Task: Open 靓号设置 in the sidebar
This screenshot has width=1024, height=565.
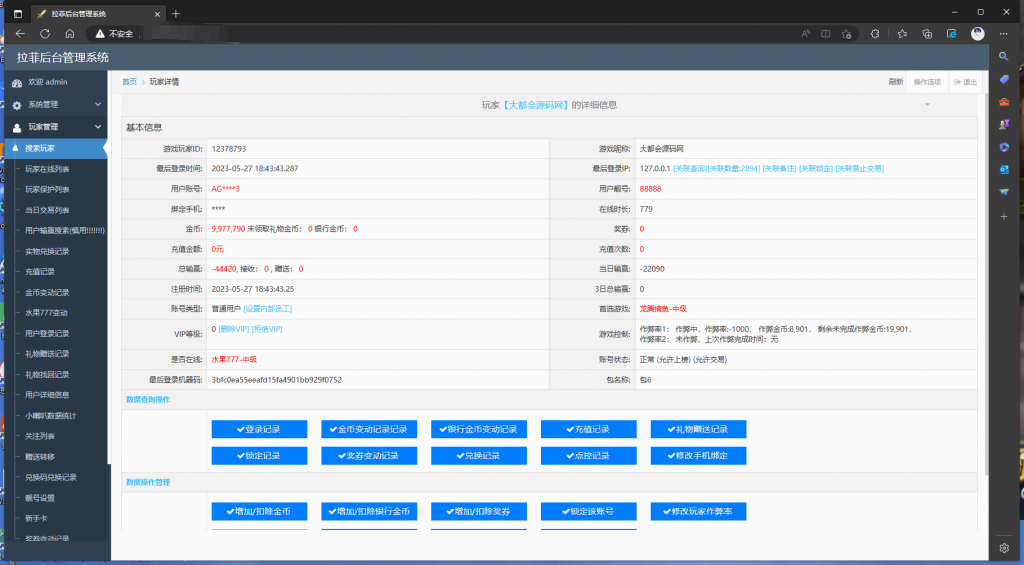Action: (40, 498)
